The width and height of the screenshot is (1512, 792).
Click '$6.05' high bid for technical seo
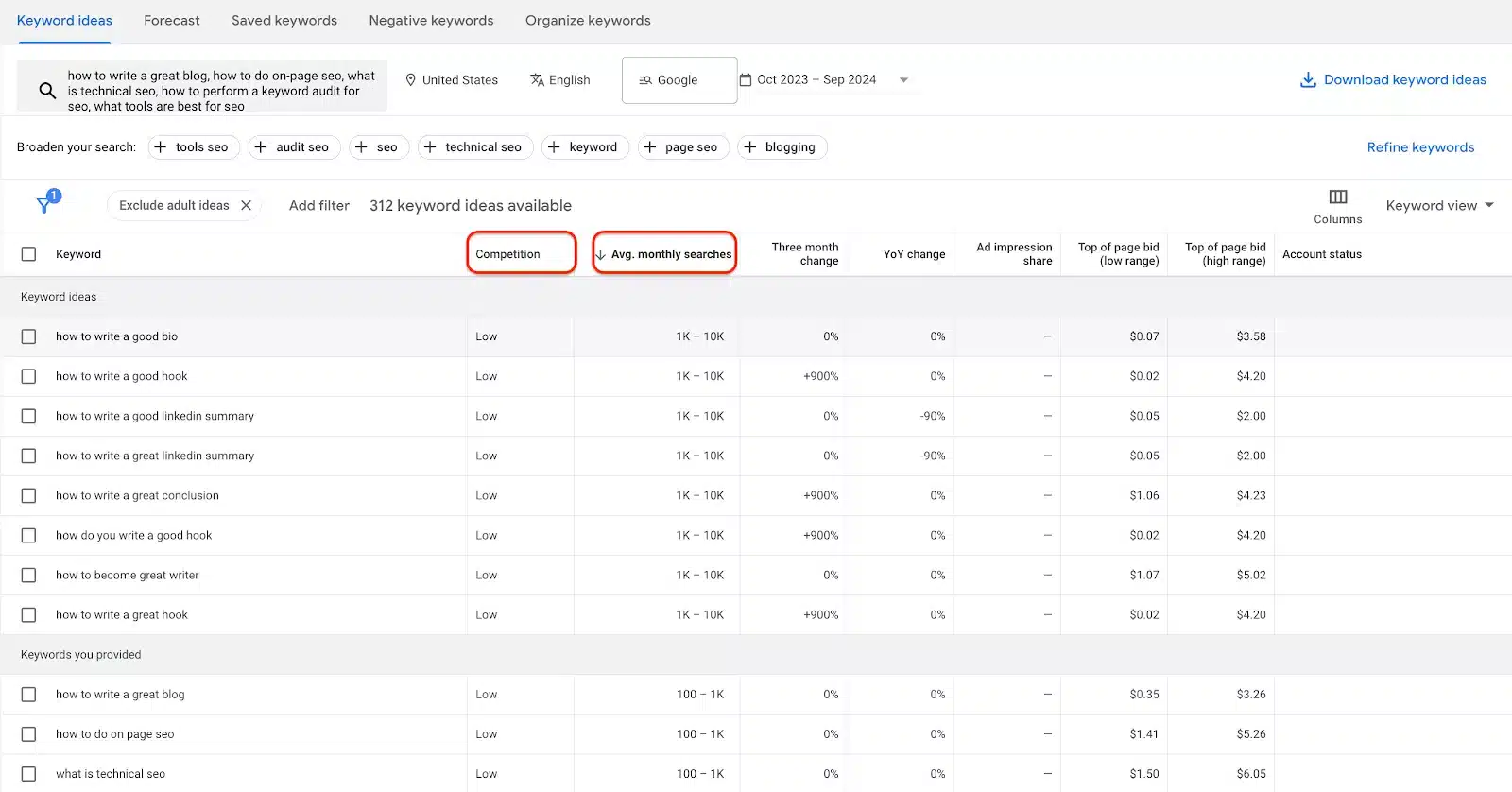point(1251,774)
